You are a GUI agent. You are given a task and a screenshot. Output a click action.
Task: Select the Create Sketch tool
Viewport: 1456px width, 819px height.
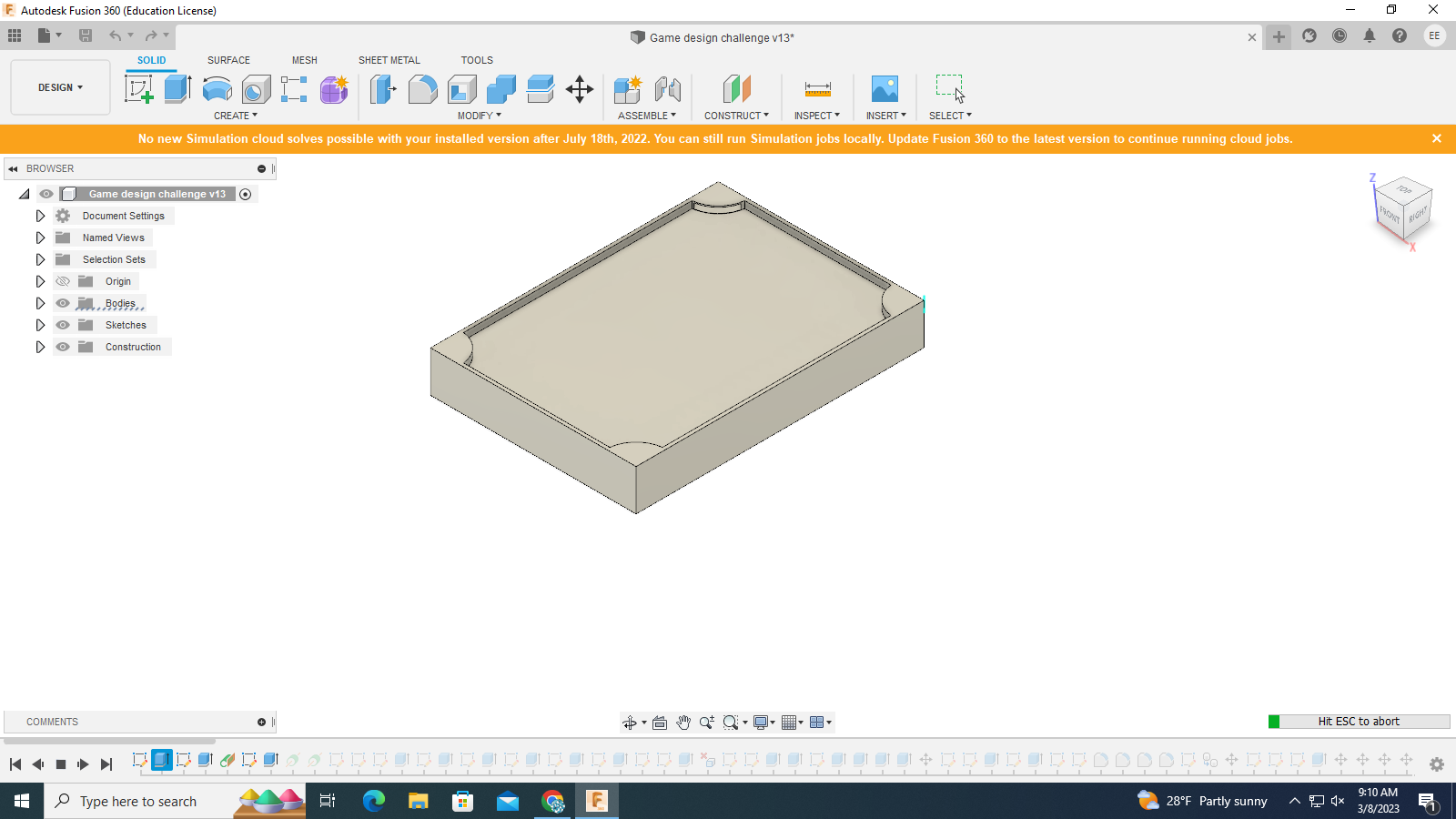[138, 88]
